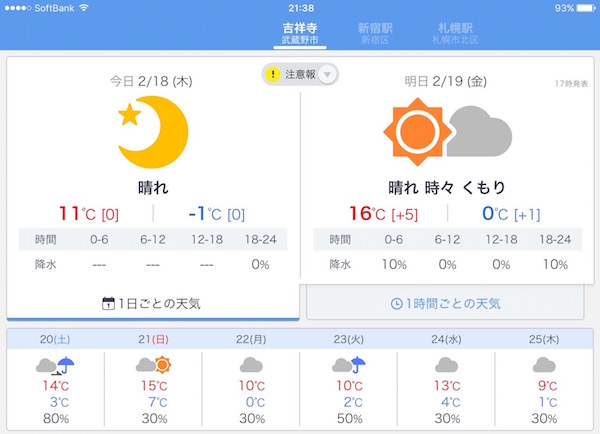Open the 20(土) daily forecast header

tap(55, 339)
